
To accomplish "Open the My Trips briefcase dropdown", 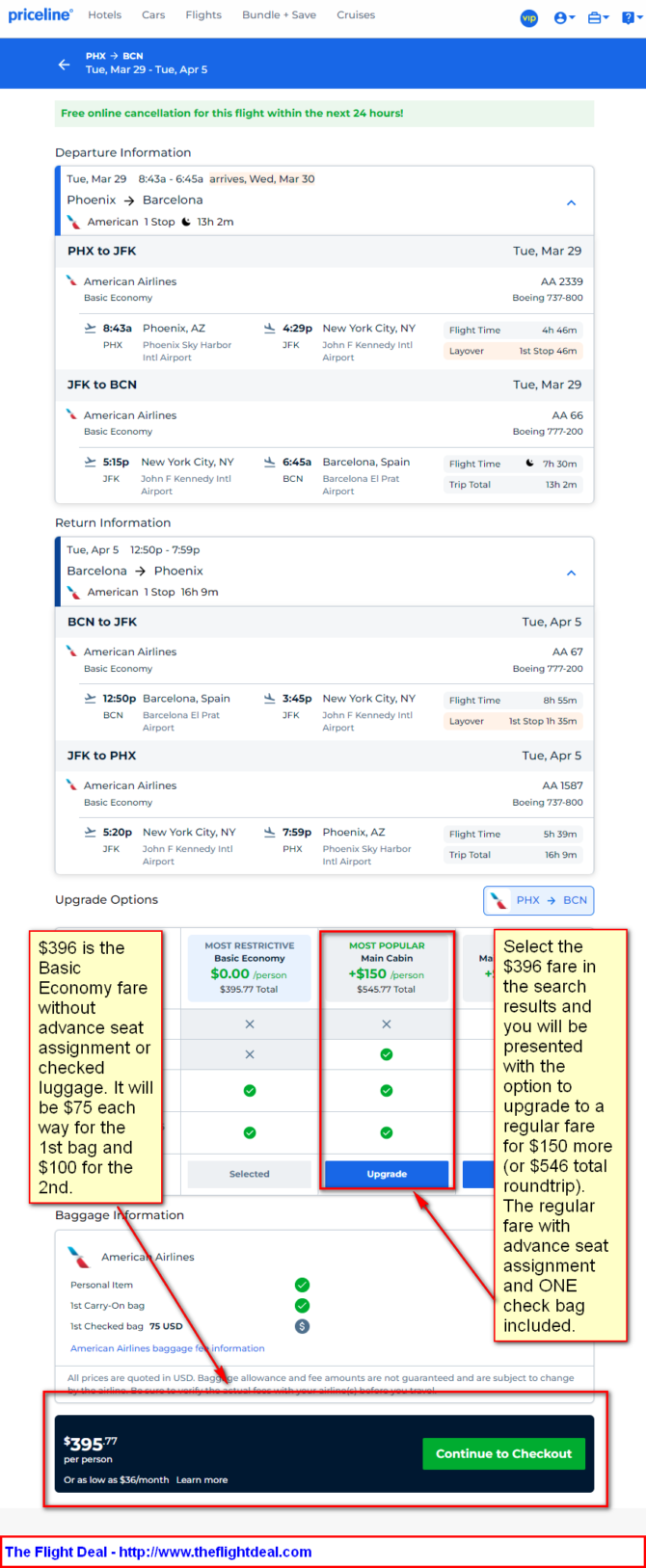I will (x=598, y=17).
